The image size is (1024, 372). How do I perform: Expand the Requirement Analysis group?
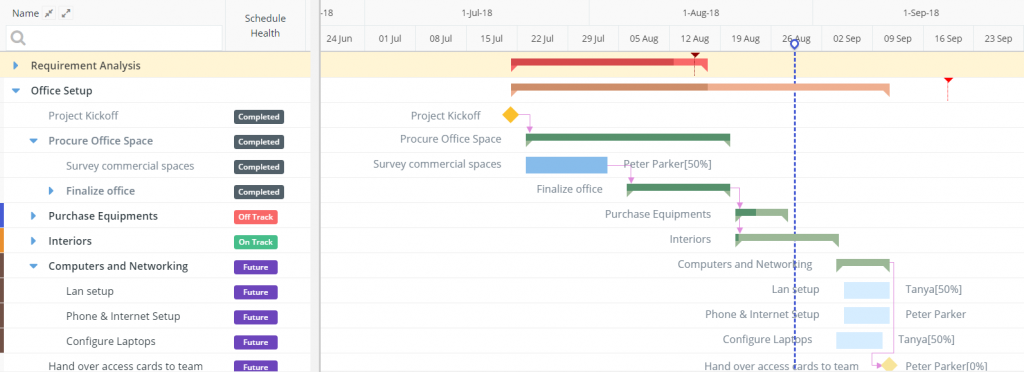click(16, 66)
